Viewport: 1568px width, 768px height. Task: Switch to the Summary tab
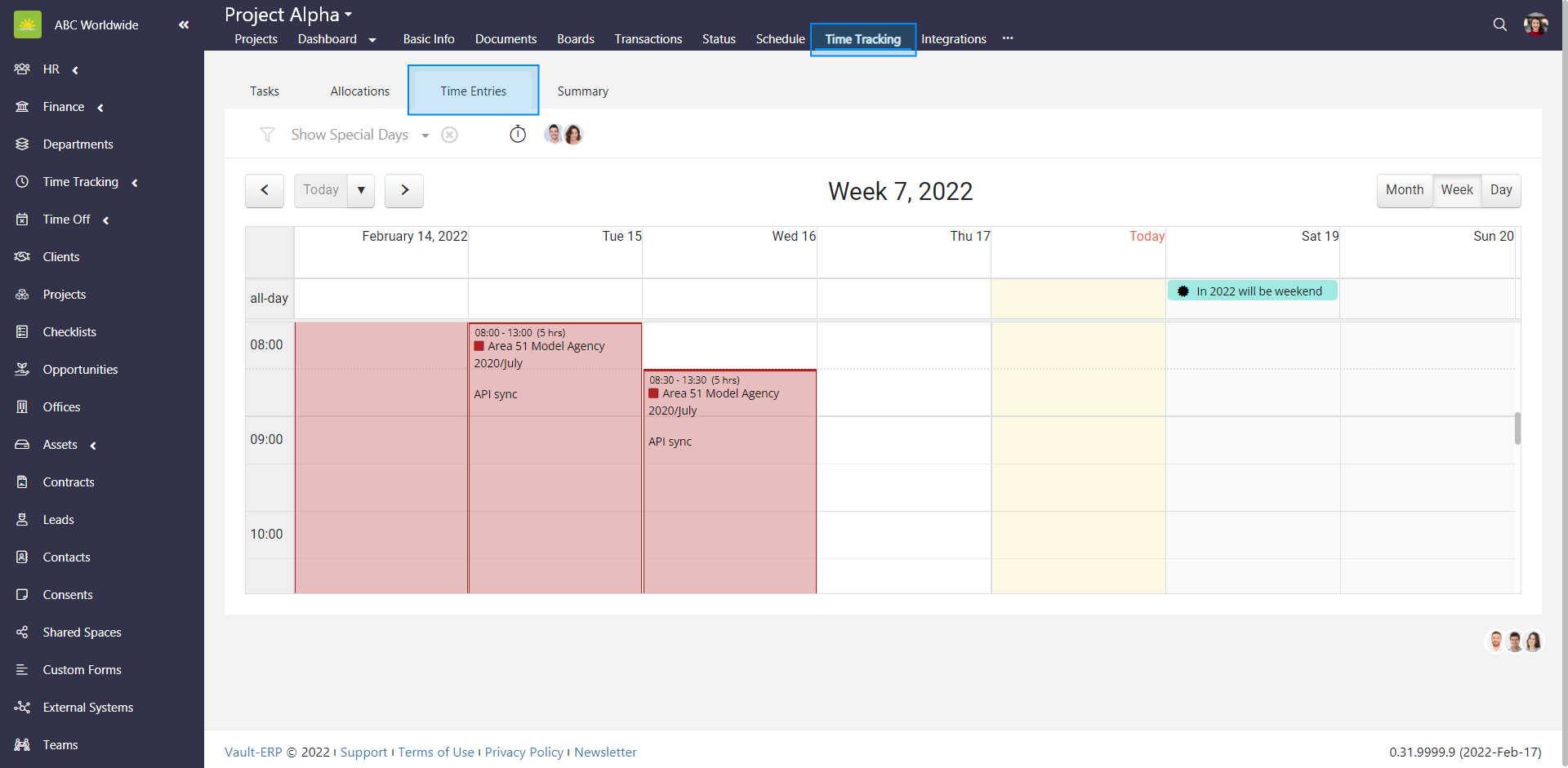pyautogui.click(x=582, y=91)
